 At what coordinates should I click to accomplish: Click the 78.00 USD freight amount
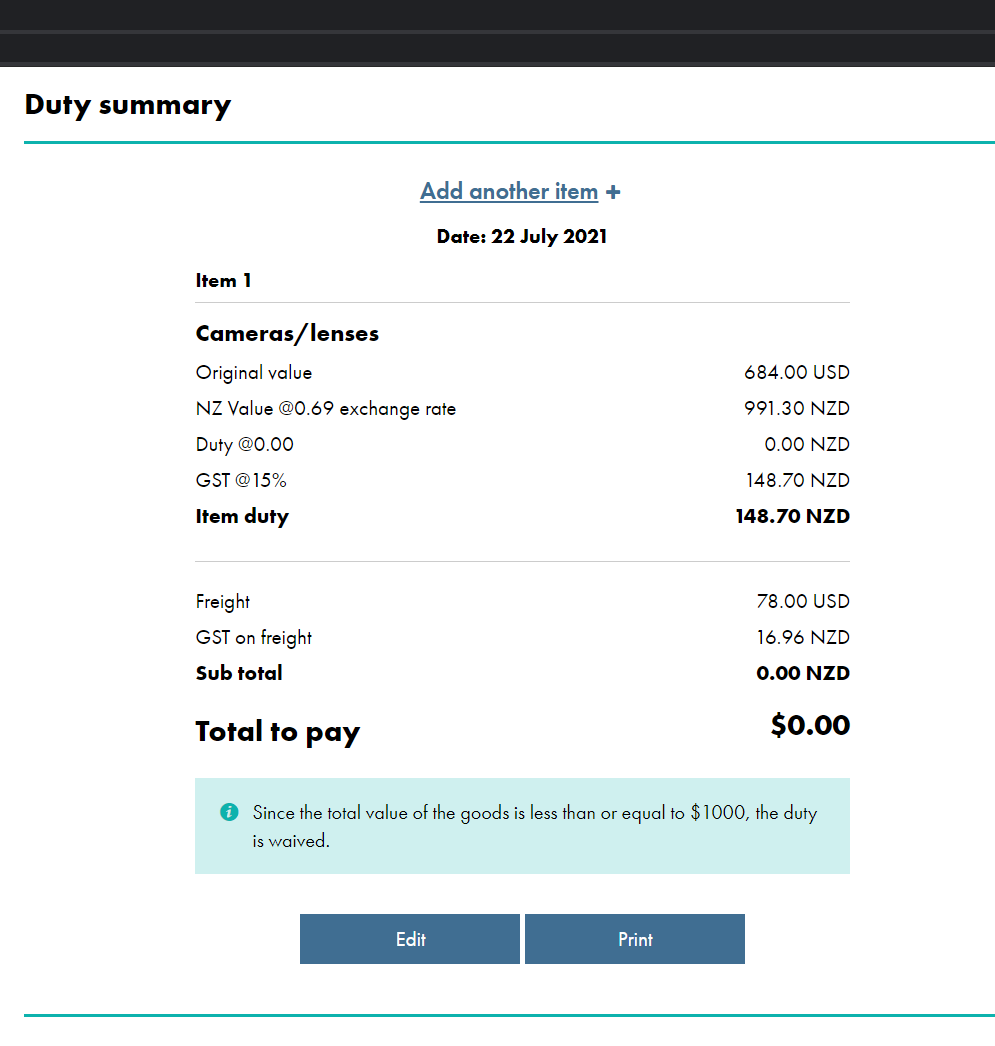pos(803,601)
